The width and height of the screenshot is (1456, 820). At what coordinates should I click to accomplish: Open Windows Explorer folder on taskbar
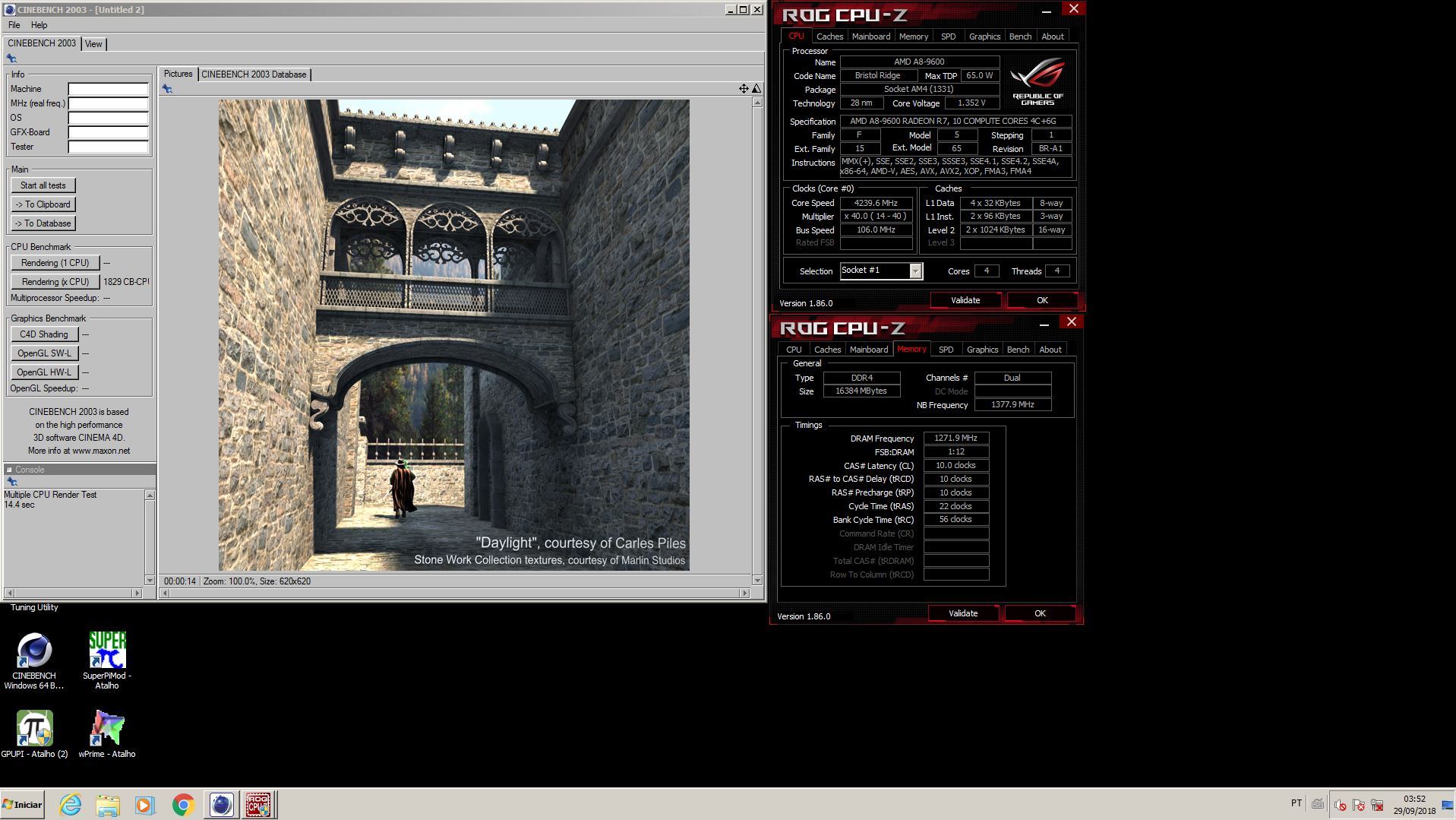108,804
